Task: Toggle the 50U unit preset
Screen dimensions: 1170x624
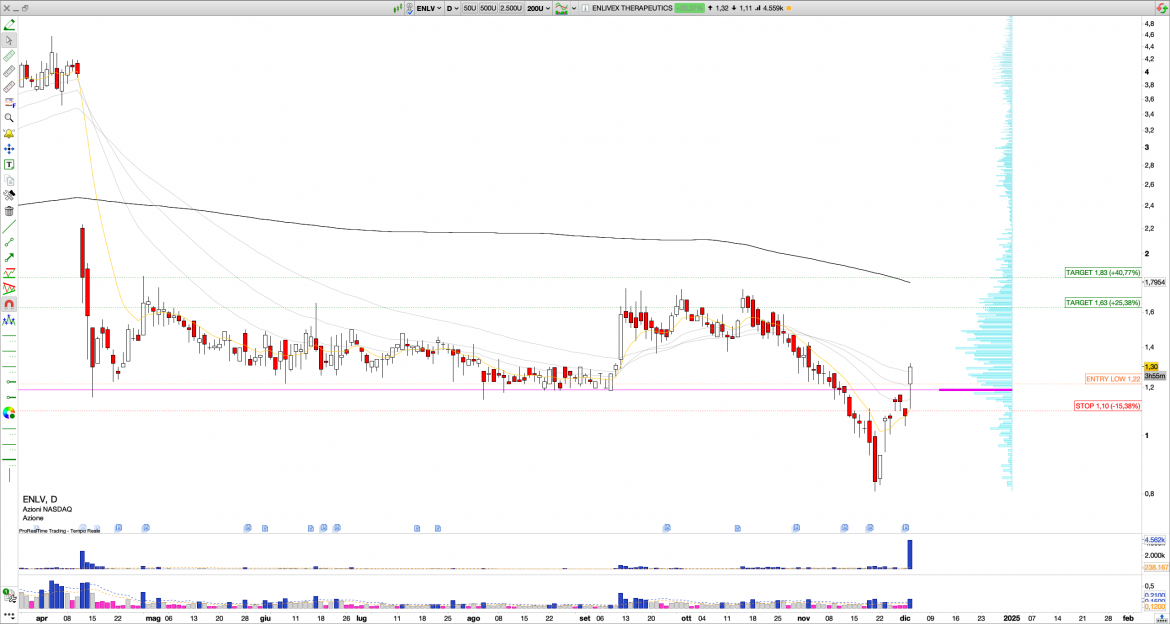Action: (469, 8)
